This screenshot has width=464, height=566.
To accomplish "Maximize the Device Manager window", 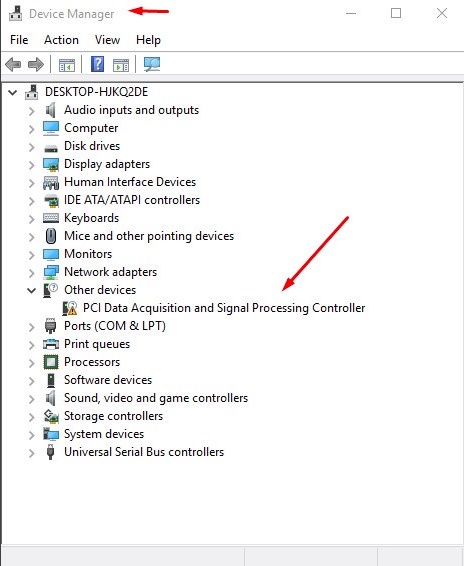I will tap(396, 13).
